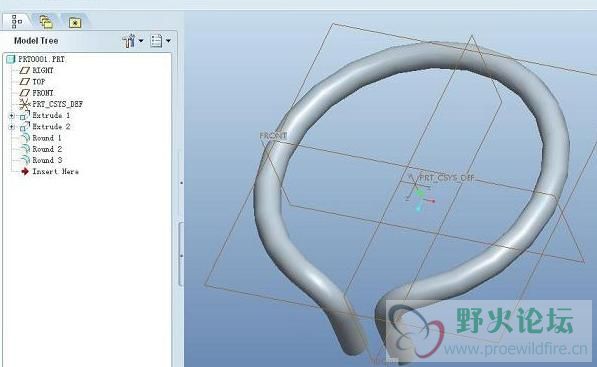The image size is (597, 367).
Task: Click the navigator panel collapse handle
Action: 181,254
